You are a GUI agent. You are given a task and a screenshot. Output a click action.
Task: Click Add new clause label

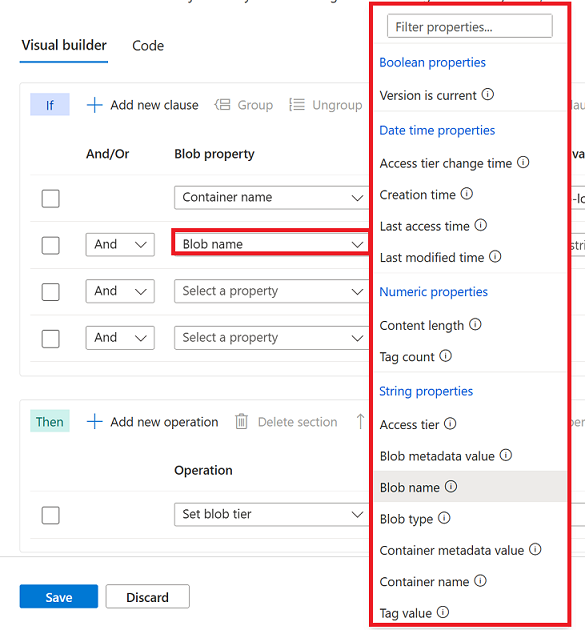pyautogui.click(x=154, y=105)
